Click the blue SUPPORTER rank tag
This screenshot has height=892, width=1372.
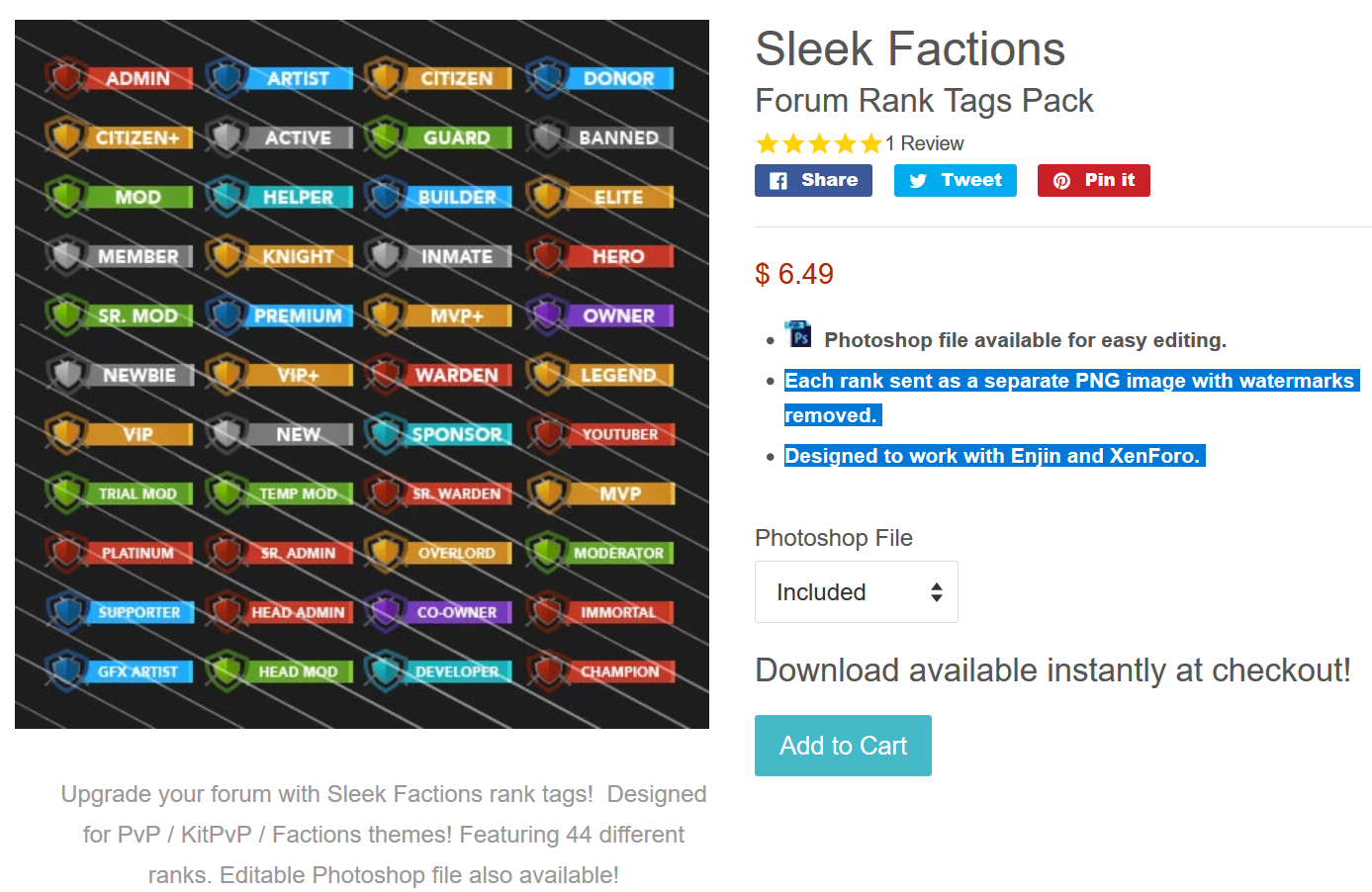[119, 612]
